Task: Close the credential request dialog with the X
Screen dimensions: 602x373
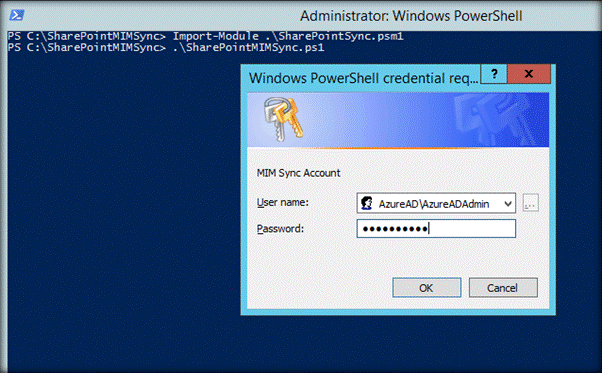Action: point(529,74)
